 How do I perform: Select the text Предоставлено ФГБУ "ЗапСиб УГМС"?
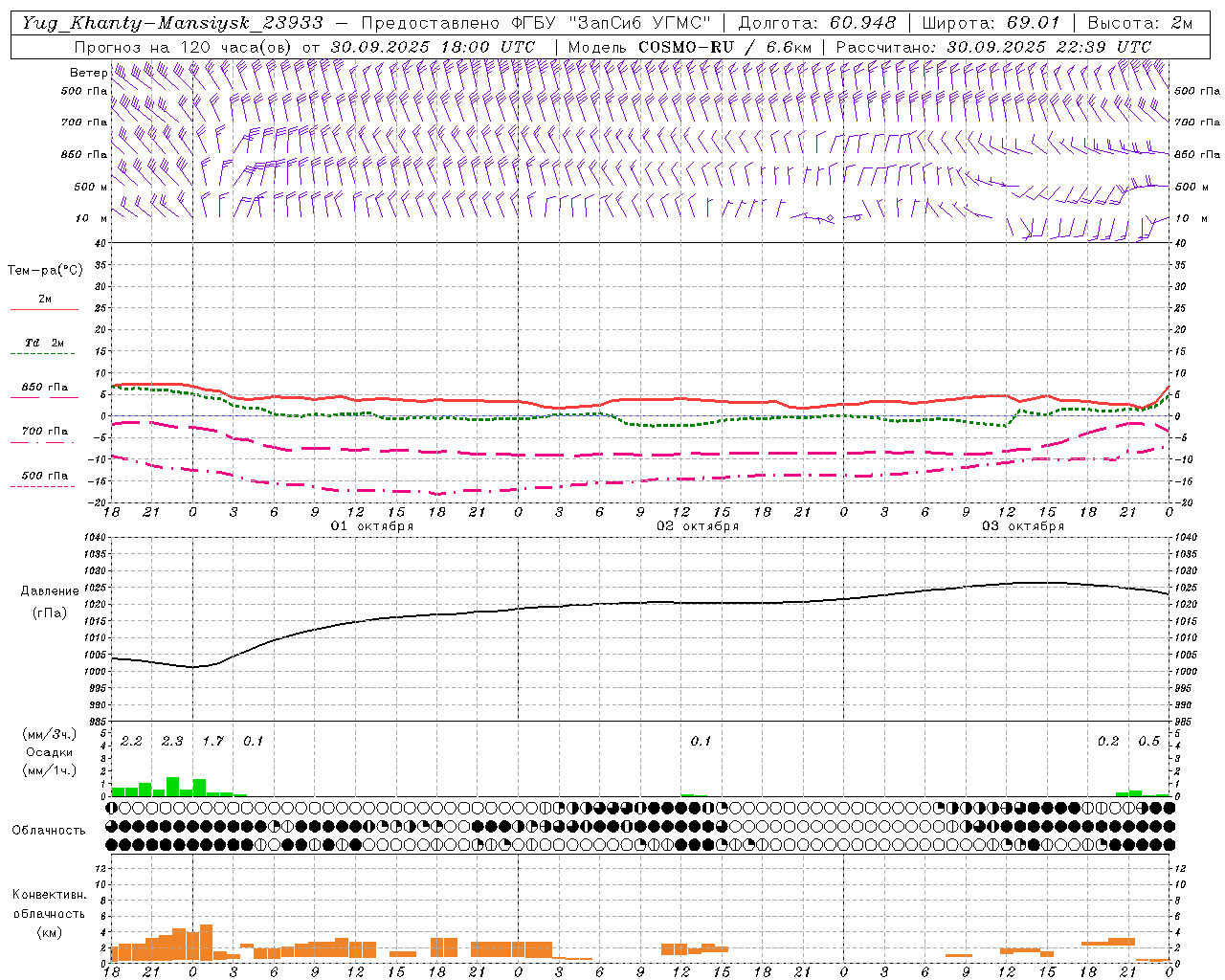coord(536,23)
